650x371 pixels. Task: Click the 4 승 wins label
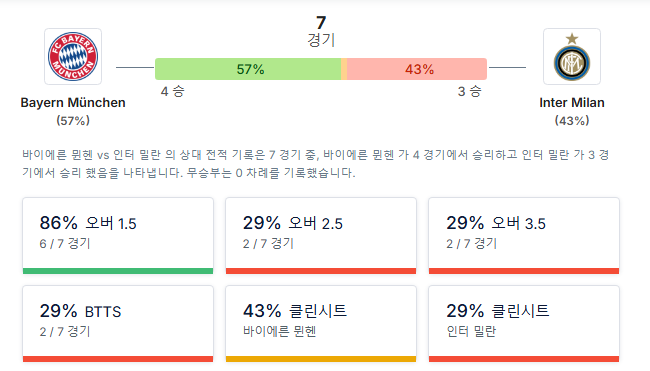click(172, 91)
